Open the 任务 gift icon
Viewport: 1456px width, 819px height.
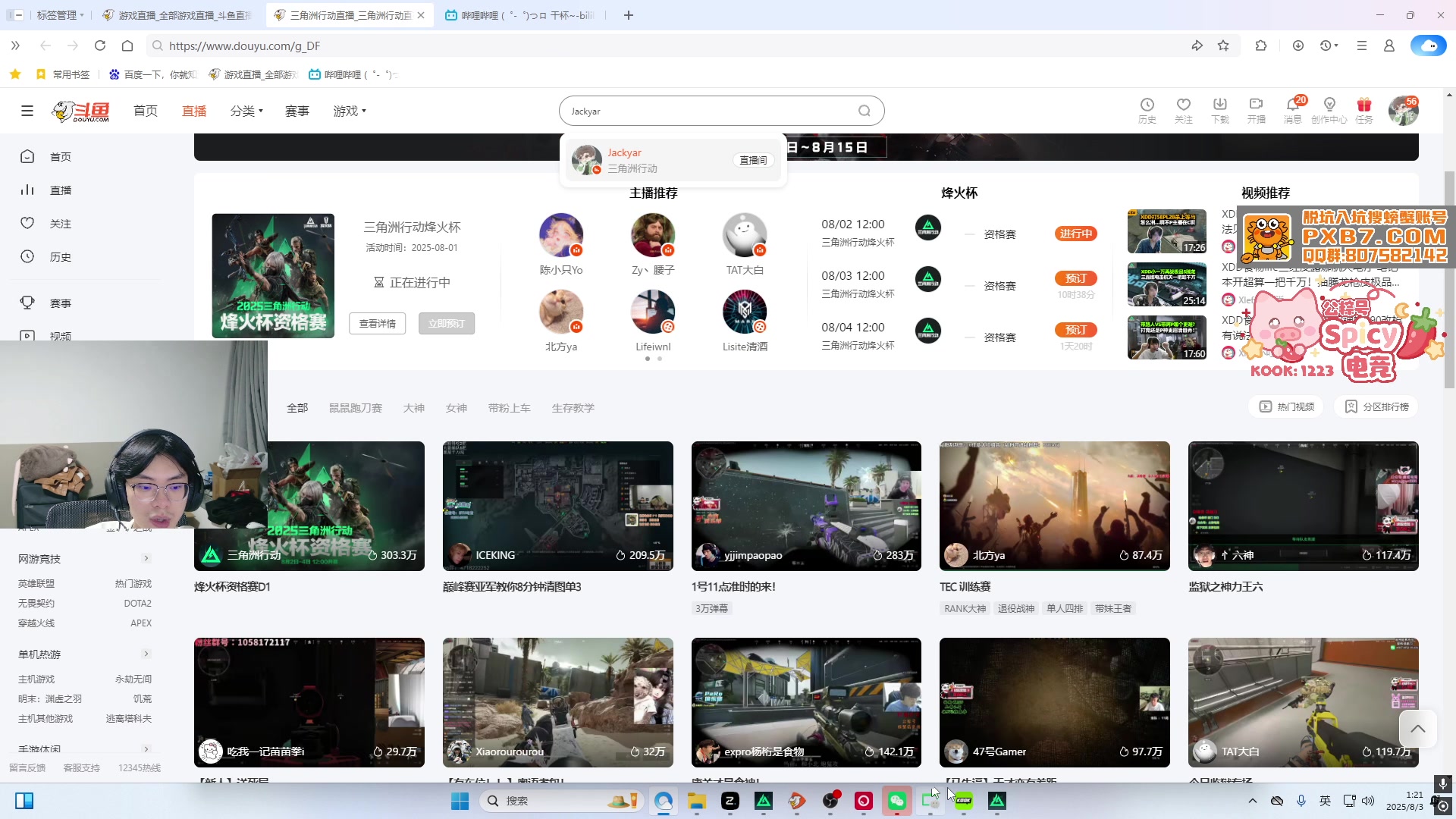1364,110
